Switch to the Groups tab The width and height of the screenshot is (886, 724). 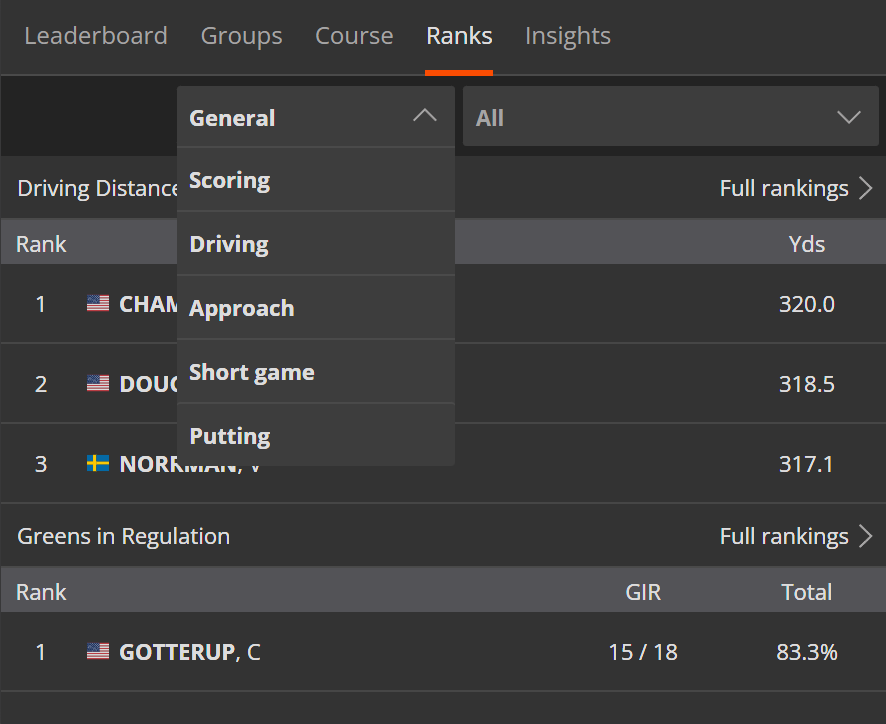pos(241,36)
